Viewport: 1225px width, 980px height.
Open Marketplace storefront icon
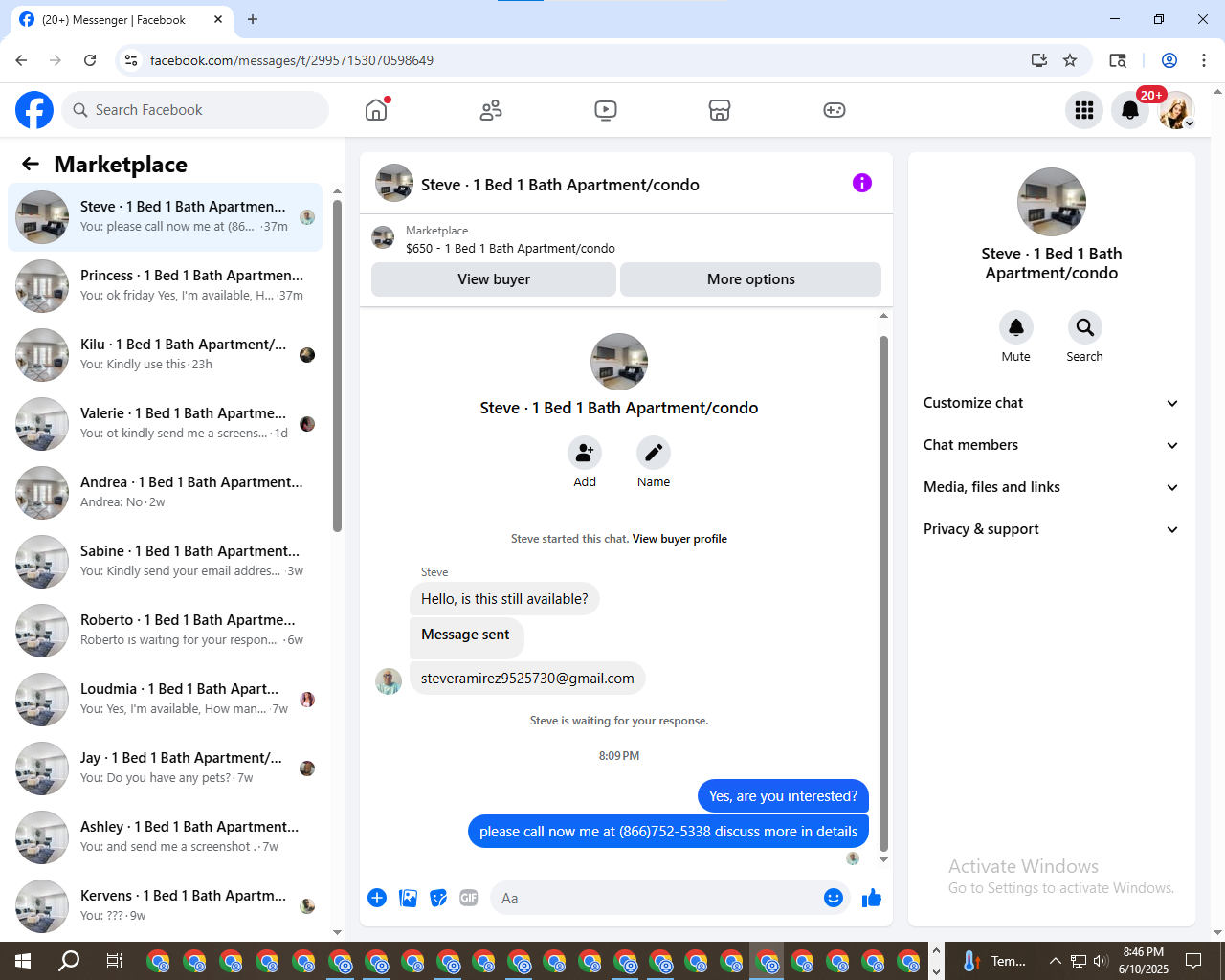tap(720, 110)
